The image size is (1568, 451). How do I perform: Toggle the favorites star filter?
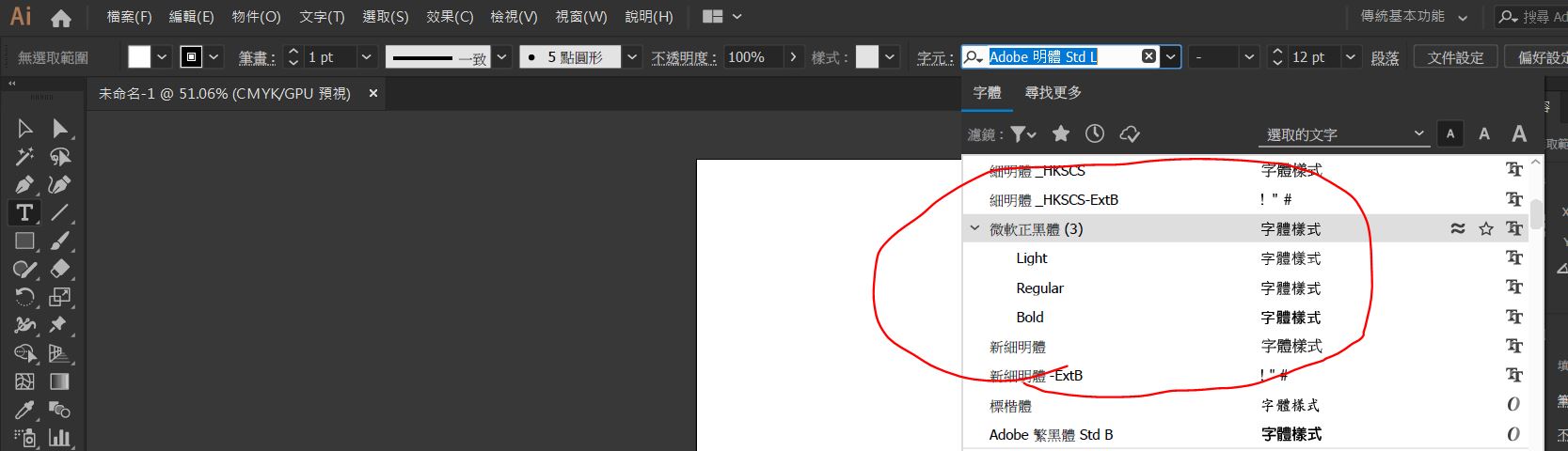click(1061, 134)
